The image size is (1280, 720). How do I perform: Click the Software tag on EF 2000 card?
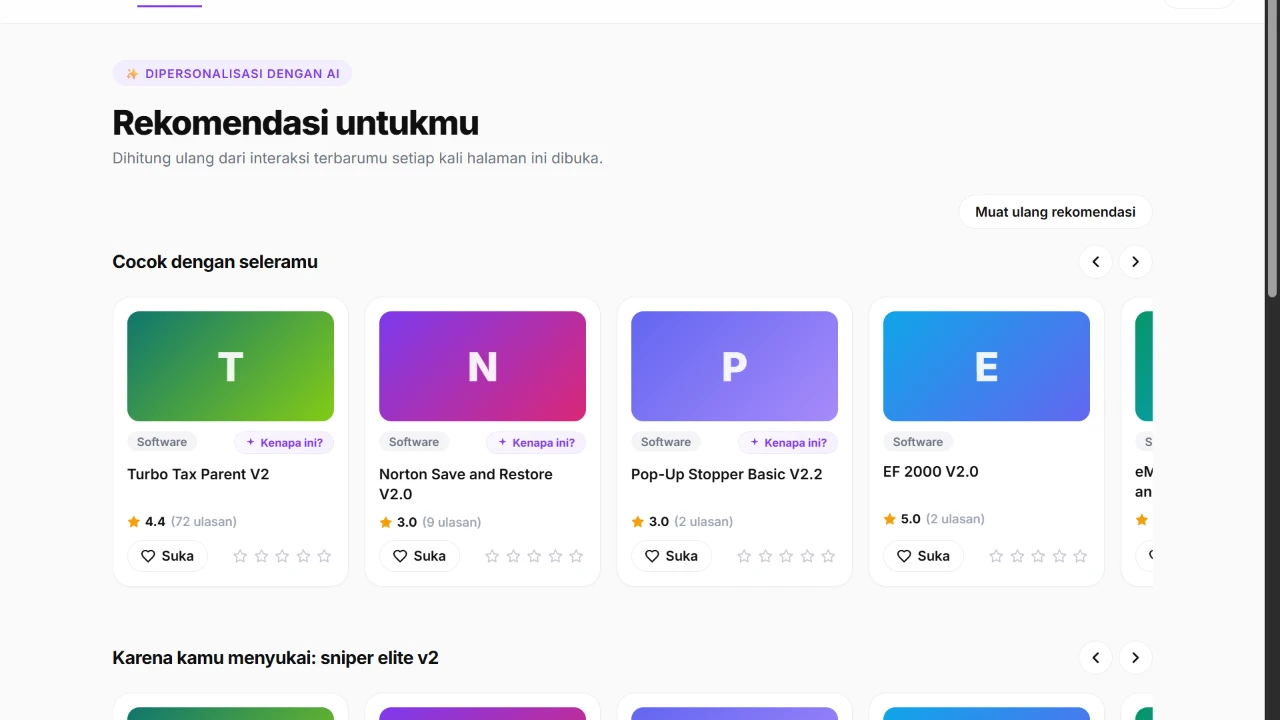click(918, 442)
